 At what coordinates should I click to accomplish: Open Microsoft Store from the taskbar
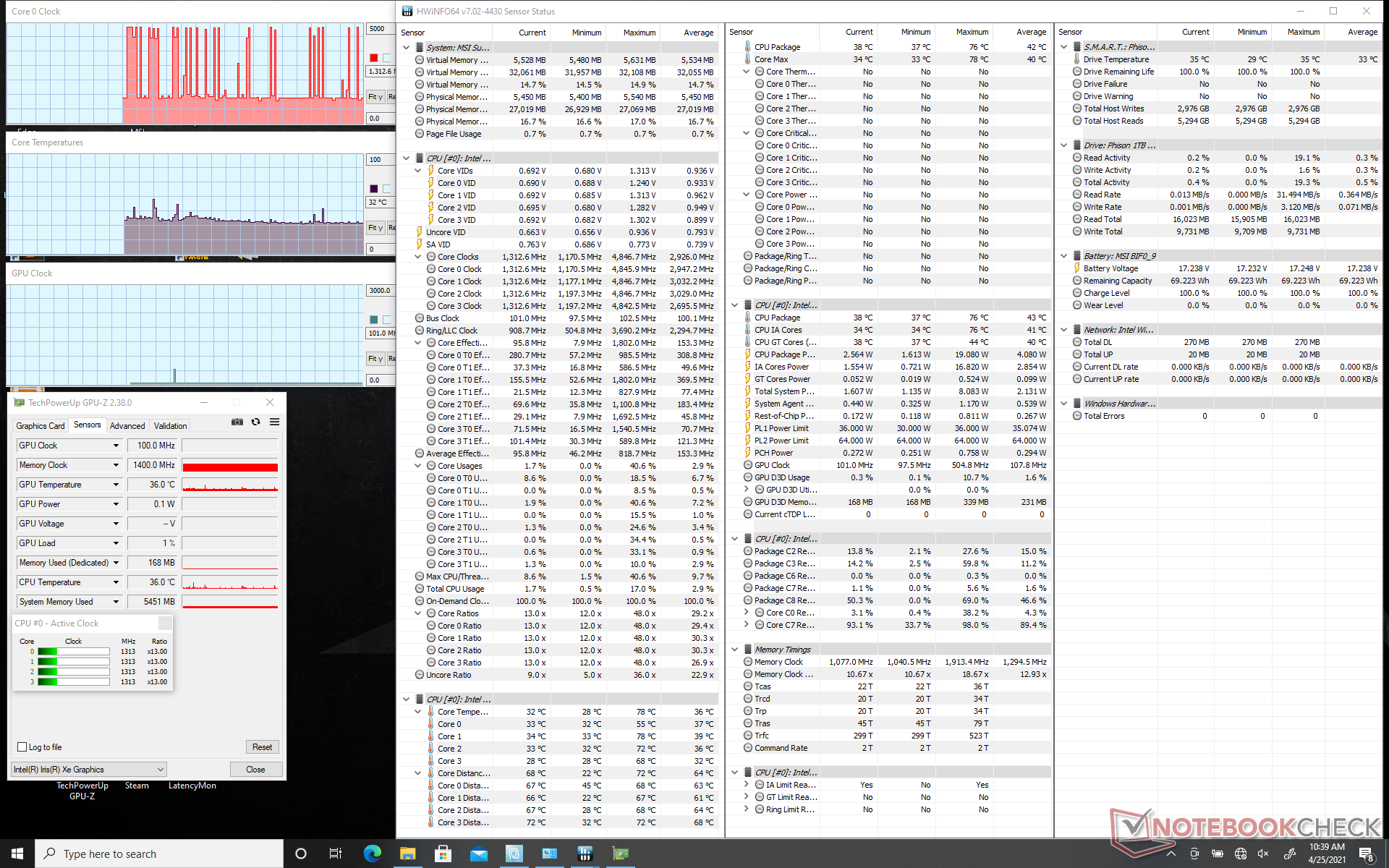click(x=443, y=854)
